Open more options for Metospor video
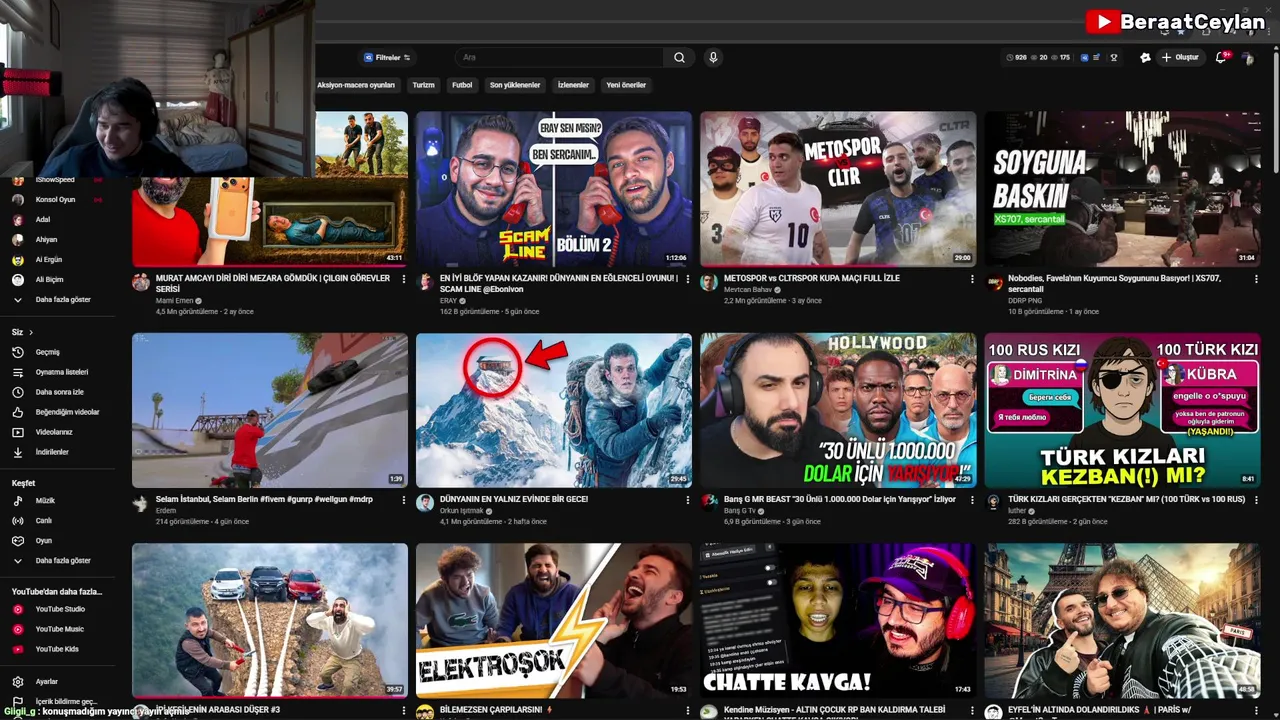Image resolution: width=1280 pixels, height=720 pixels. [x=972, y=279]
